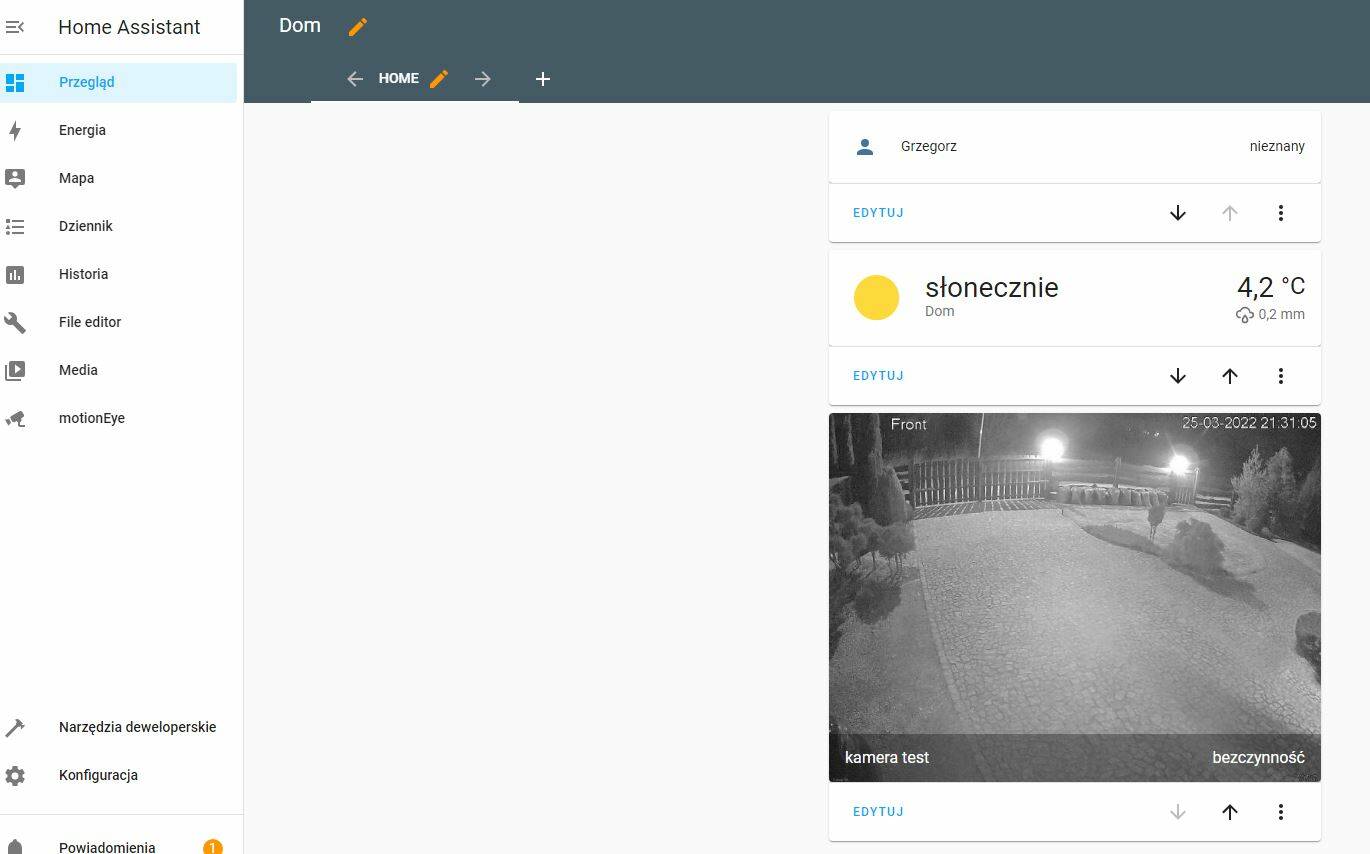Click the Media play icon
Screen dimensions: 1370x854
coord(15,370)
